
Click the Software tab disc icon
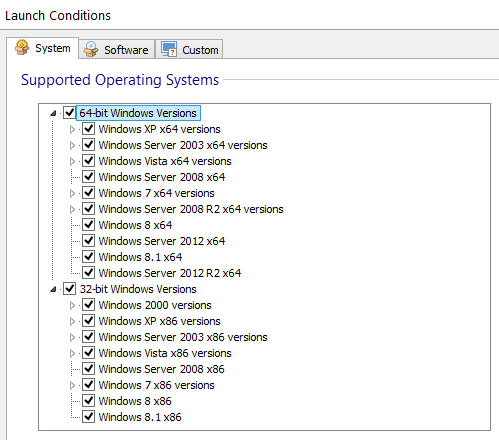coord(91,49)
